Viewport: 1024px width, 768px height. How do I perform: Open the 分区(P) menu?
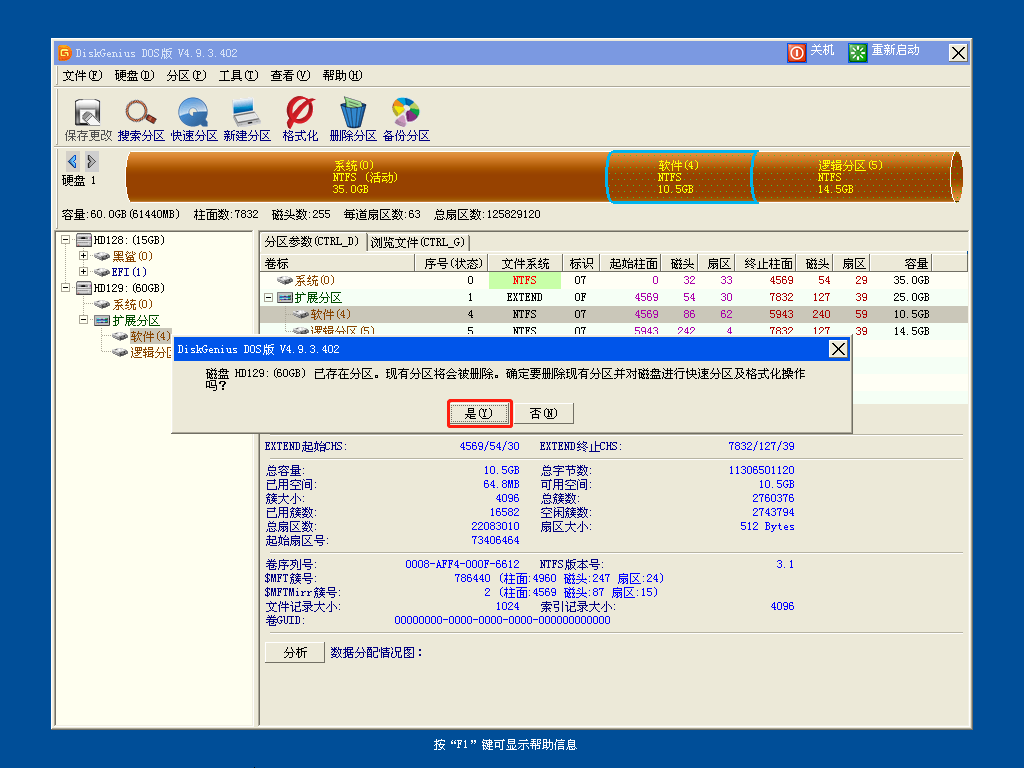(186, 75)
